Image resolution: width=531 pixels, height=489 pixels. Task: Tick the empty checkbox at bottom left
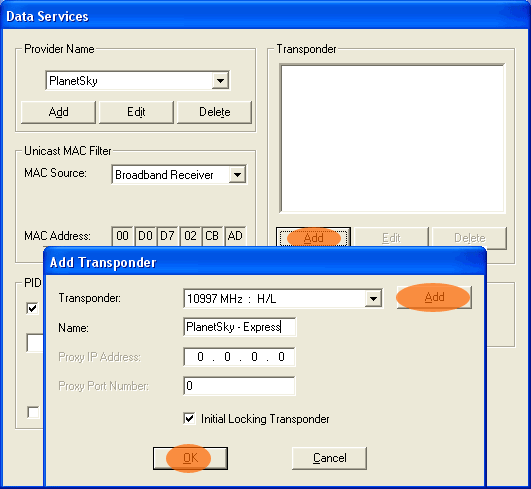coord(33,412)
